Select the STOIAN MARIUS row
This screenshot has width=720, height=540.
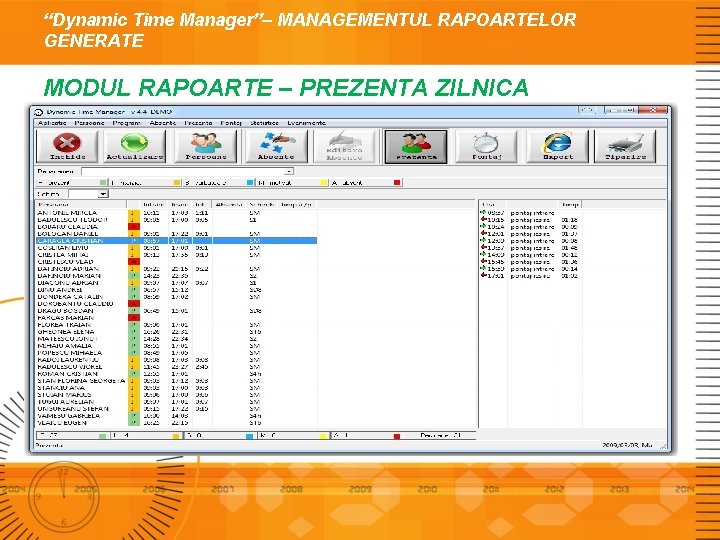pyautogui.click(x=176, y=394)
